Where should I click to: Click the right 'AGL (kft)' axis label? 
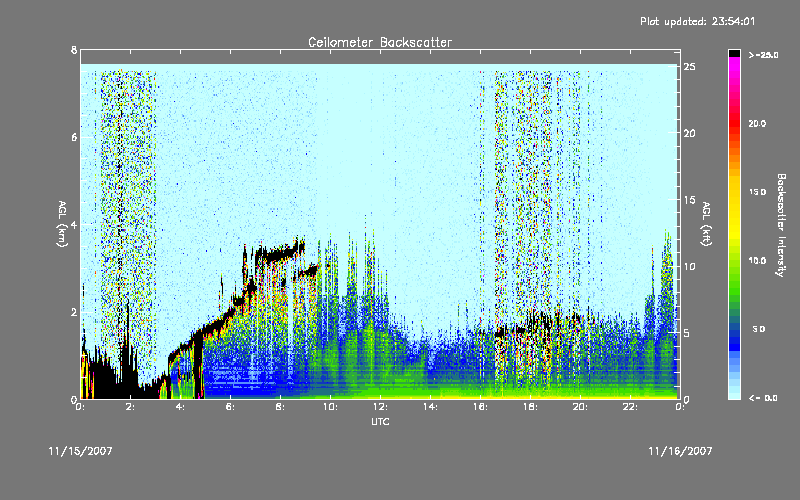(706, 224)
